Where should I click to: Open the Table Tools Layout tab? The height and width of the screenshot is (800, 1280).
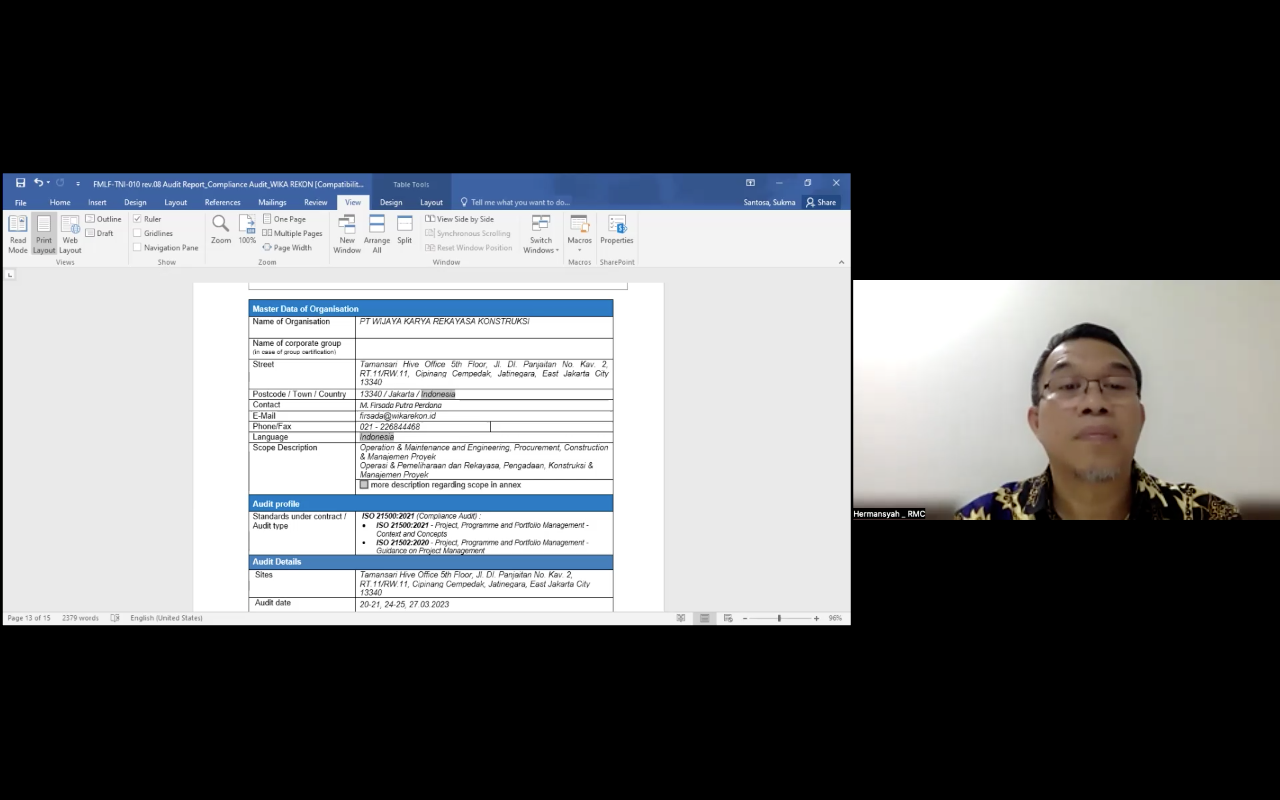[431, 202]
